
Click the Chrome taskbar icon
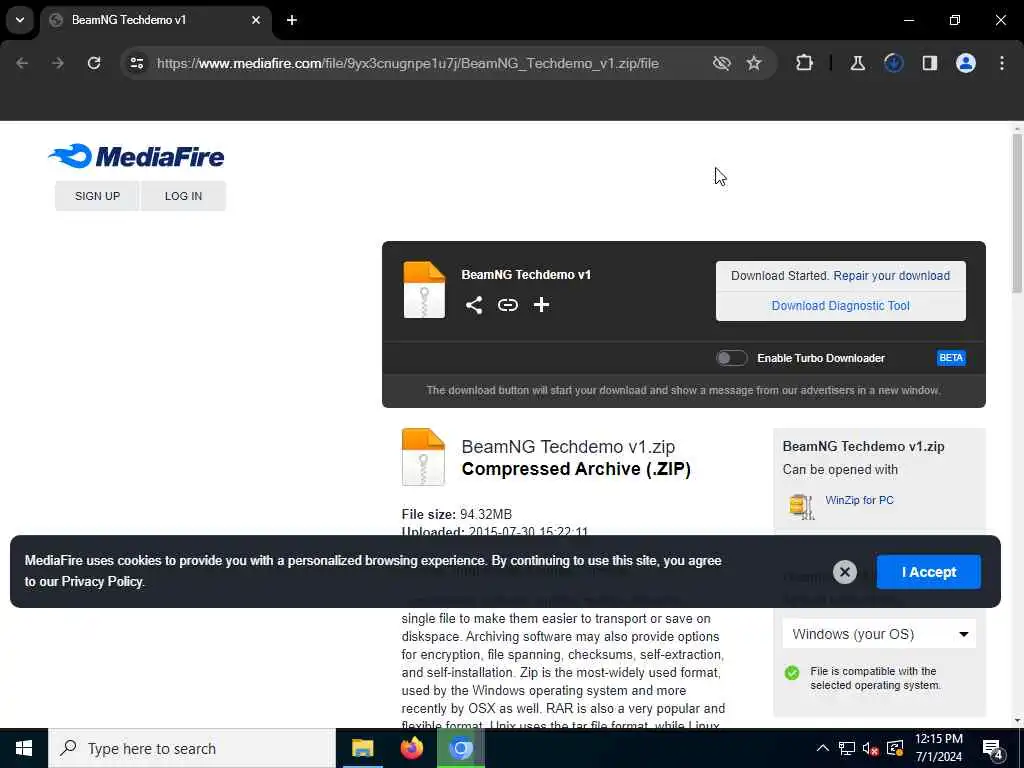click(x=460, y=748)
